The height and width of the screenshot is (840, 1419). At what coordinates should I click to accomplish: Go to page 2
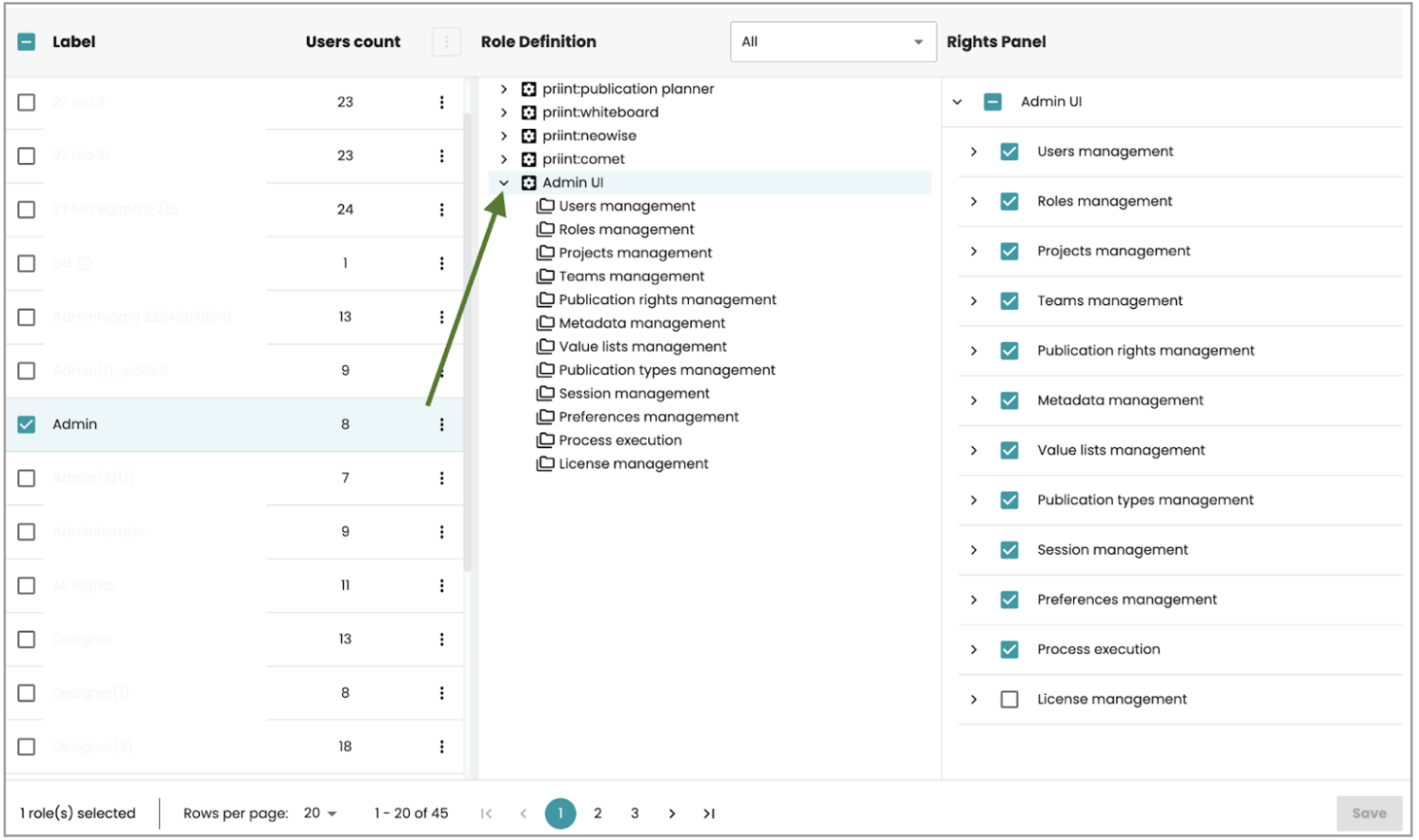[x=597, y=814]
